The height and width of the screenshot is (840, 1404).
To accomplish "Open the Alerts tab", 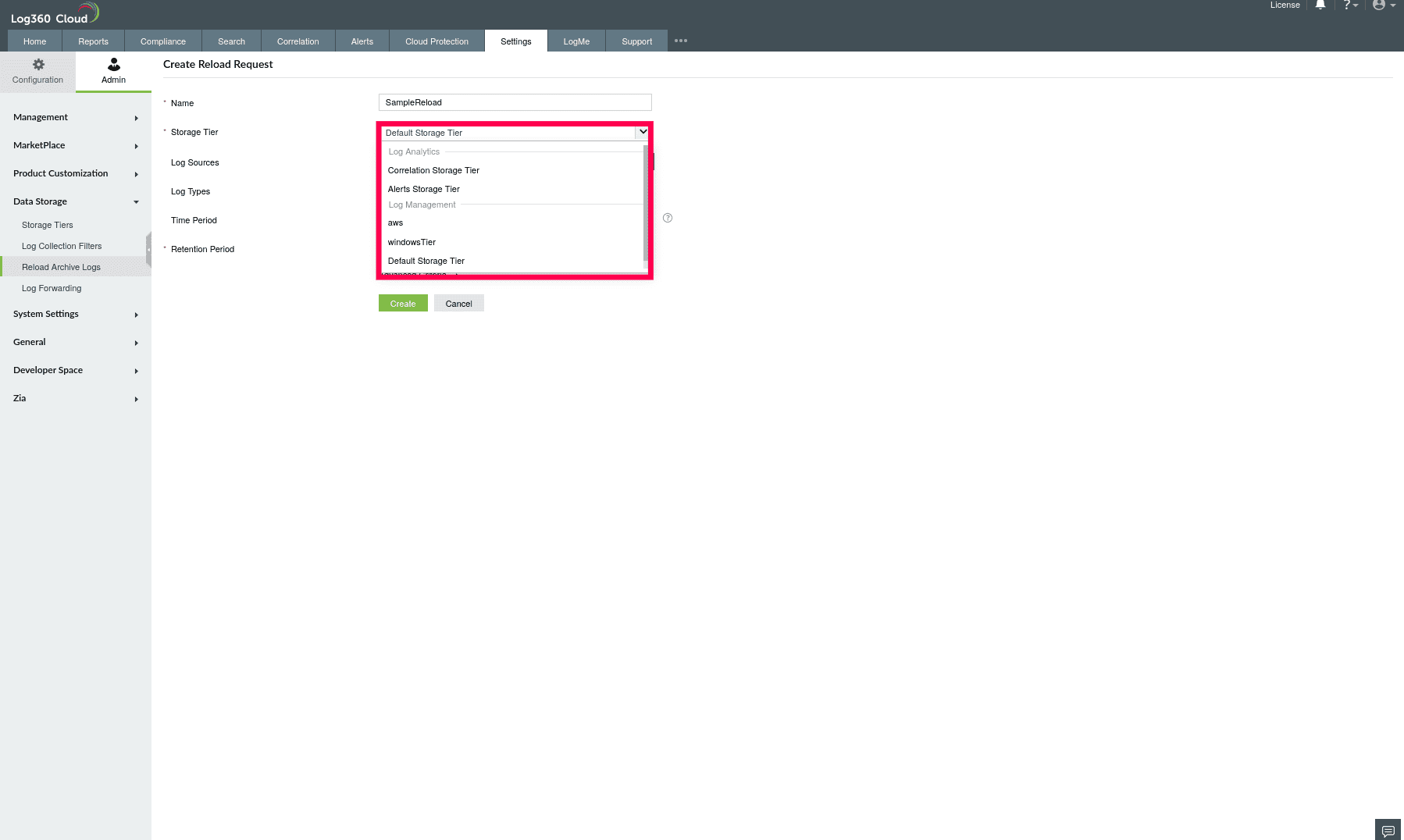I will 362,41.
